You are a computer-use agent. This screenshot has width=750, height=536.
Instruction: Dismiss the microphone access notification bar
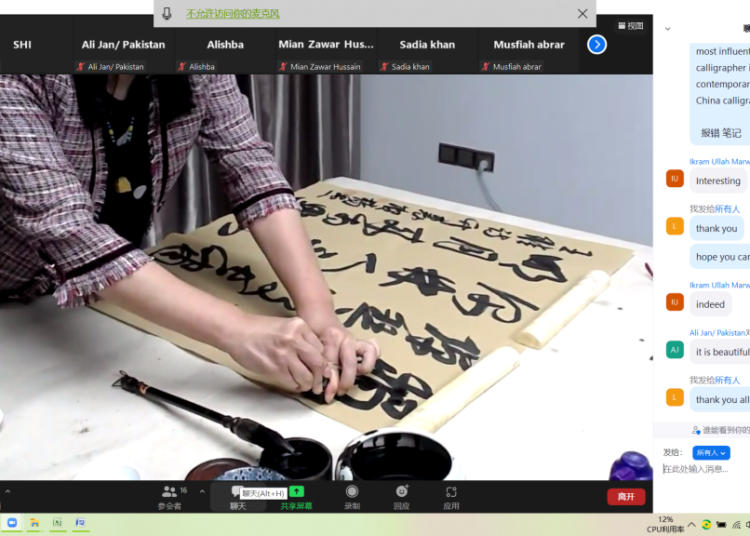[582, 14]
